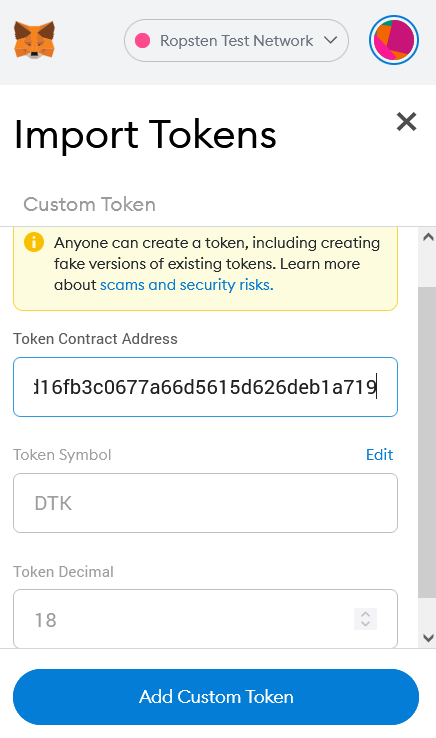Open scams and security risks link

click(x=186, y=285)
